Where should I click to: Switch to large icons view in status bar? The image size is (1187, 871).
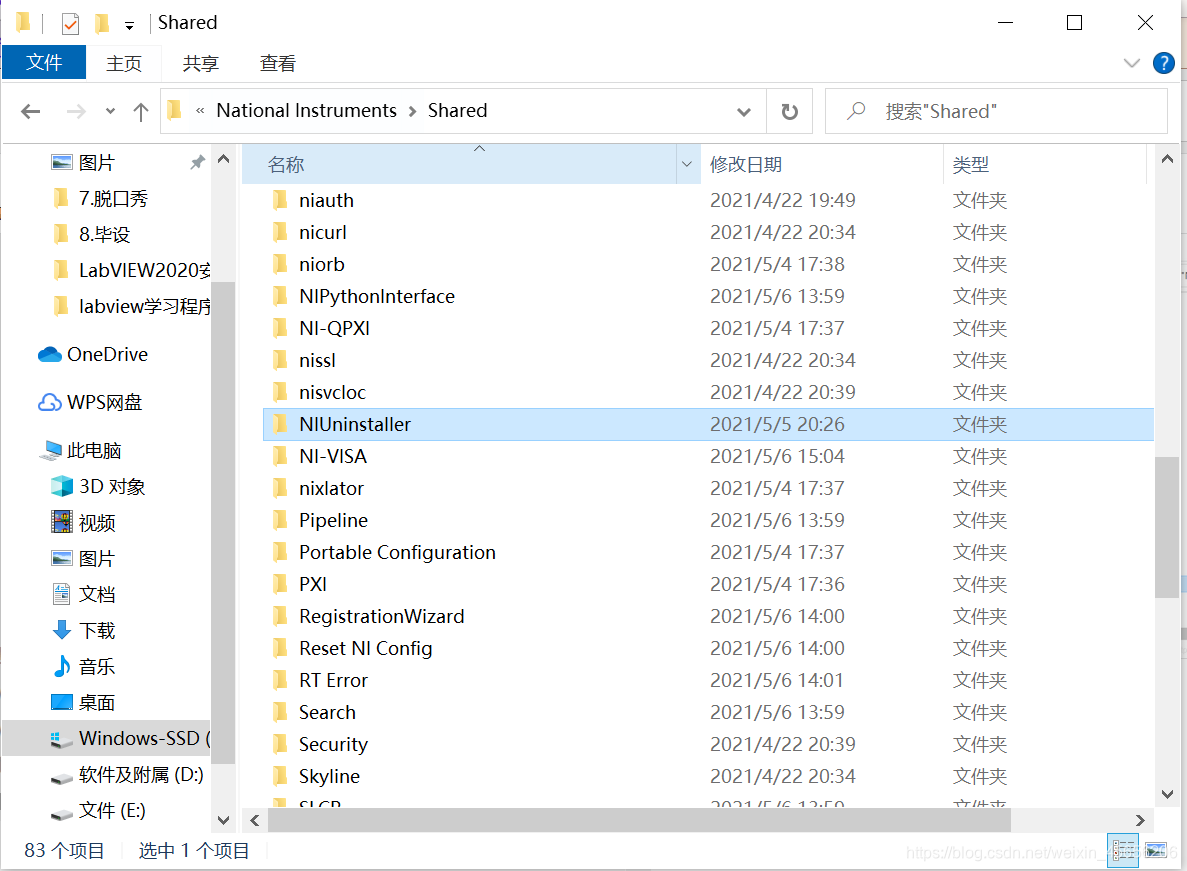1156,851
